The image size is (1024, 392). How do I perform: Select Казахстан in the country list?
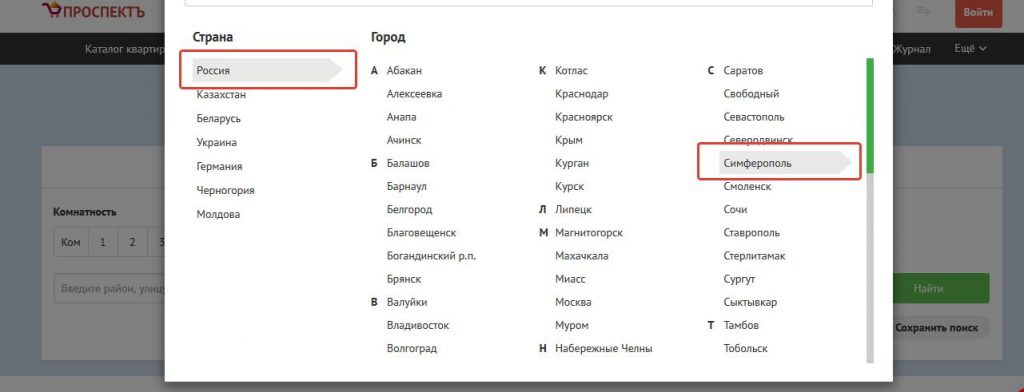(x=221, y=95)
